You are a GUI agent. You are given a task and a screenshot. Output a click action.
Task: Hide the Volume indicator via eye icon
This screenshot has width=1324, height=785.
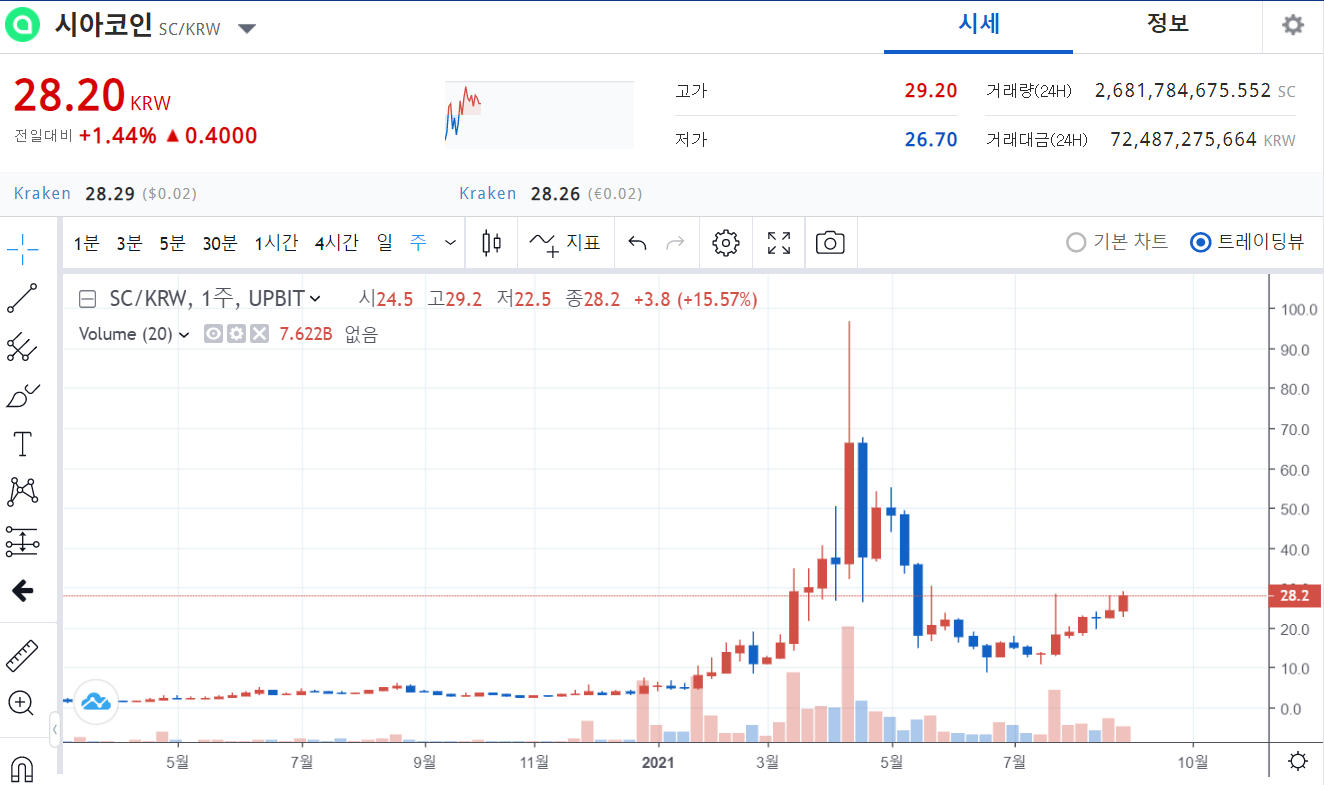coord(213,334)
